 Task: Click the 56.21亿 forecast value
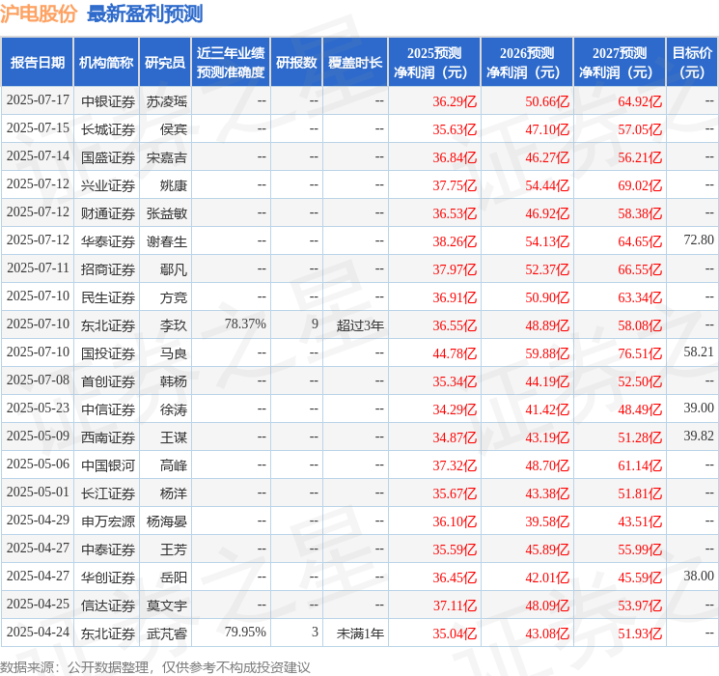pyautogui.click(x=640, y=157)
